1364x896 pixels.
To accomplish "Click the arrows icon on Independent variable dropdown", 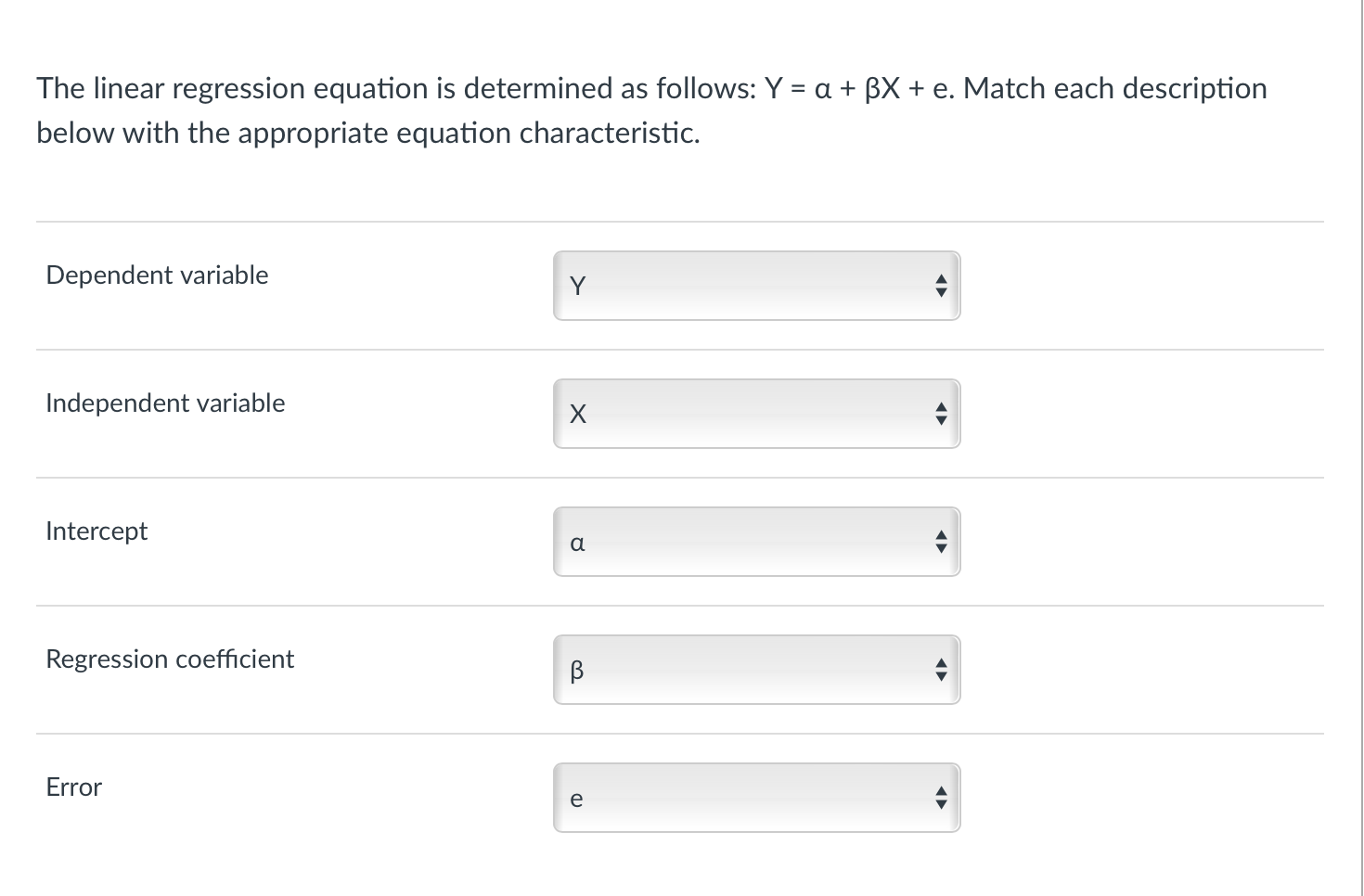I will 941,415.
